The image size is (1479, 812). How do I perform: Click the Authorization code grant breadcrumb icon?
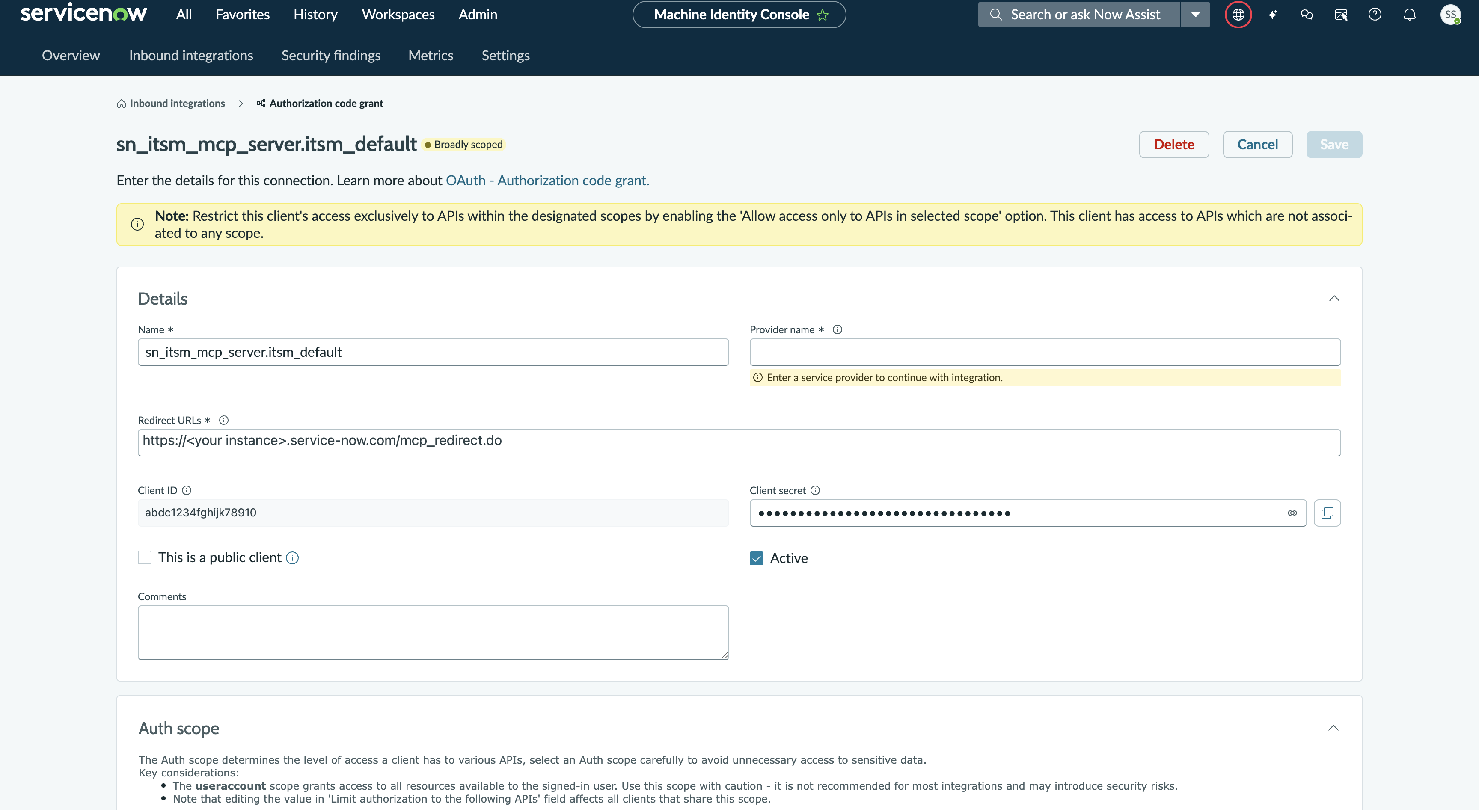[261, 103]
